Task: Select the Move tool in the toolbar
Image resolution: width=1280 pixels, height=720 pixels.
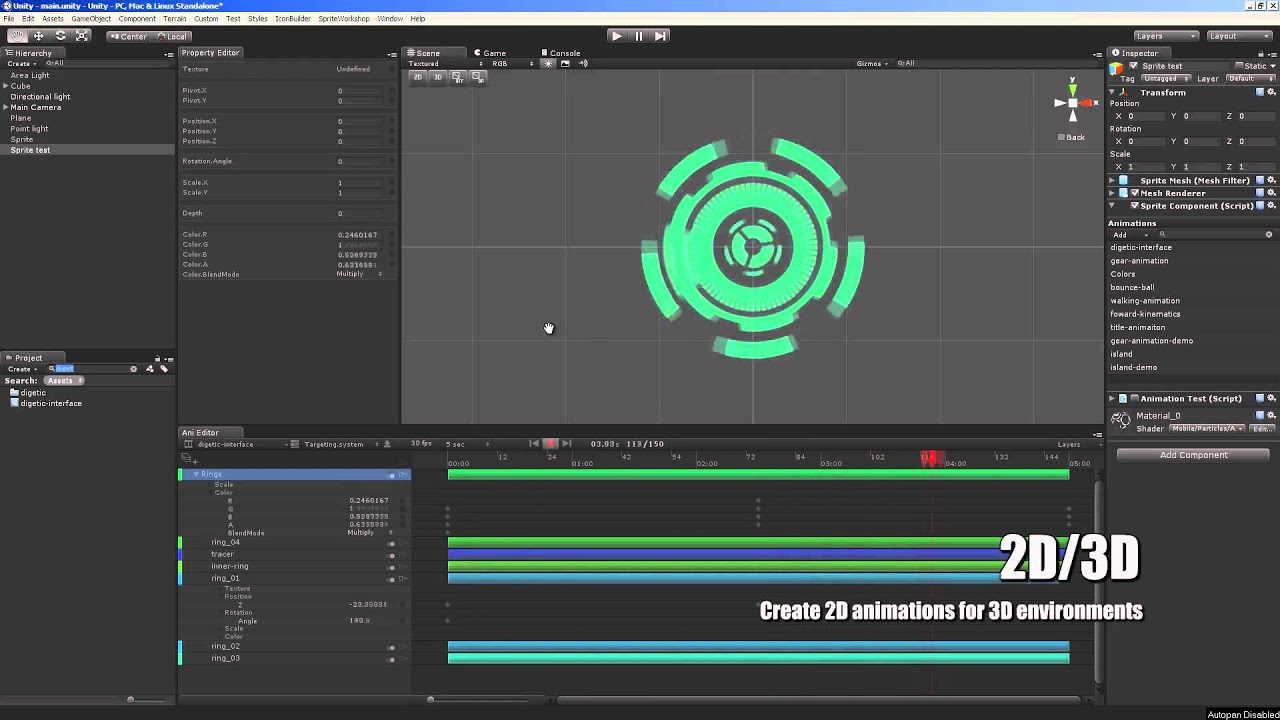Action: pos(38,36)
